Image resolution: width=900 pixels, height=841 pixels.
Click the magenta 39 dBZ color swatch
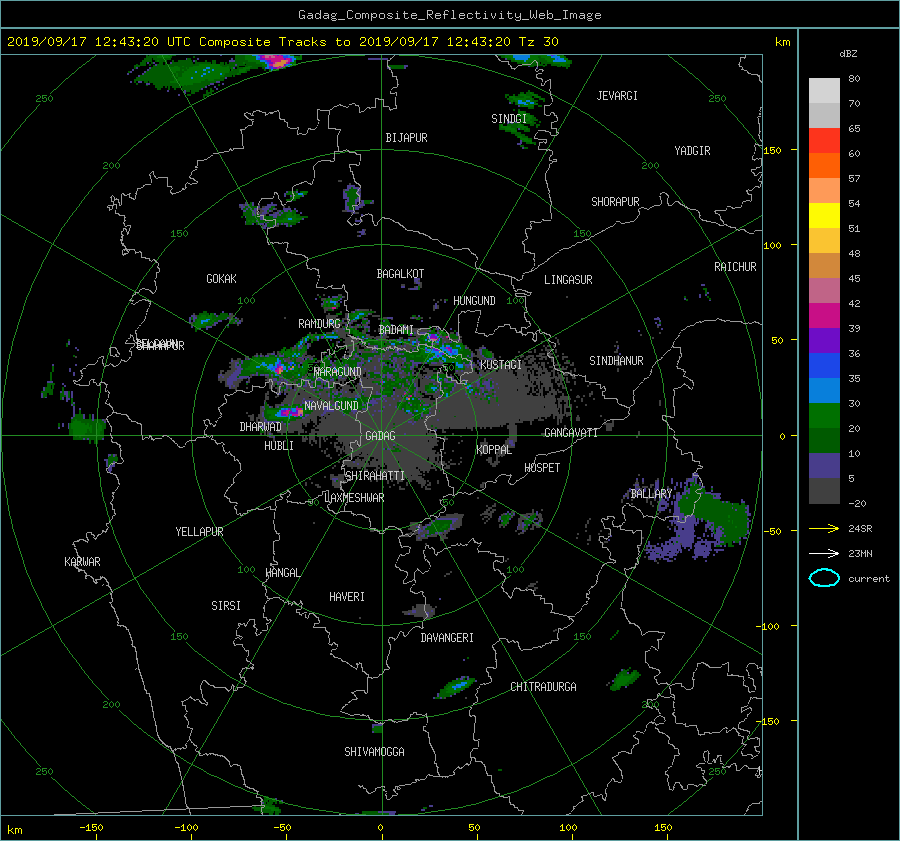tap(824, 315)
